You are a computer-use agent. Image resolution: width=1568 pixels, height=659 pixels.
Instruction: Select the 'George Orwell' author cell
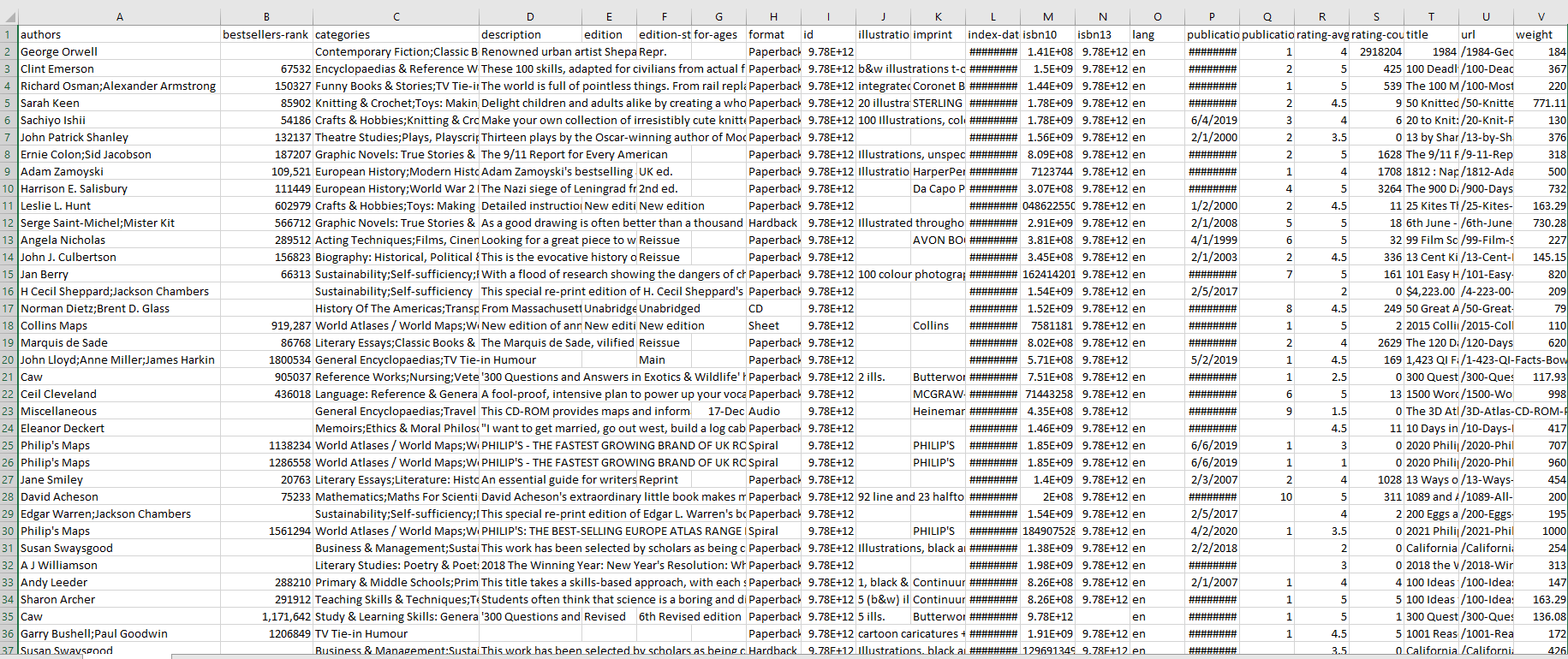pyautogui.click(x=119, y=51)
